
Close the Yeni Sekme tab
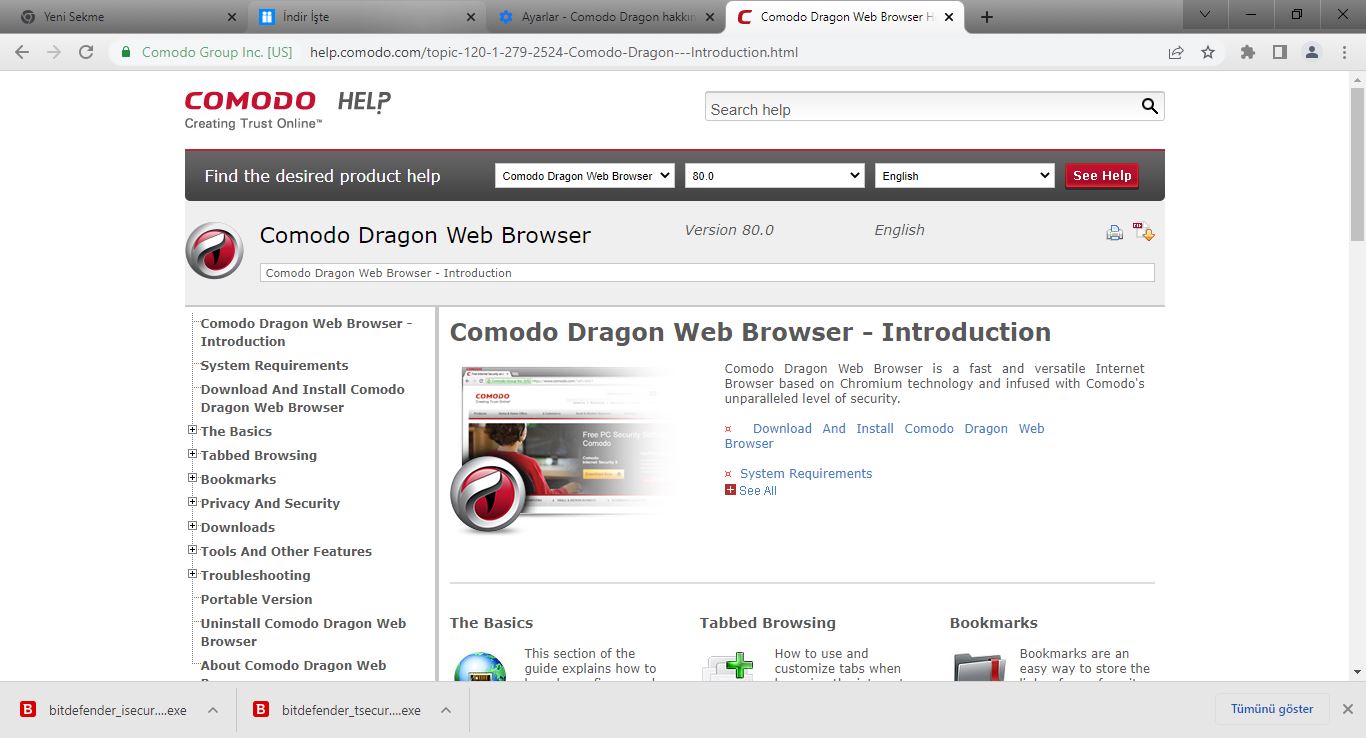[x=232, y=17]
